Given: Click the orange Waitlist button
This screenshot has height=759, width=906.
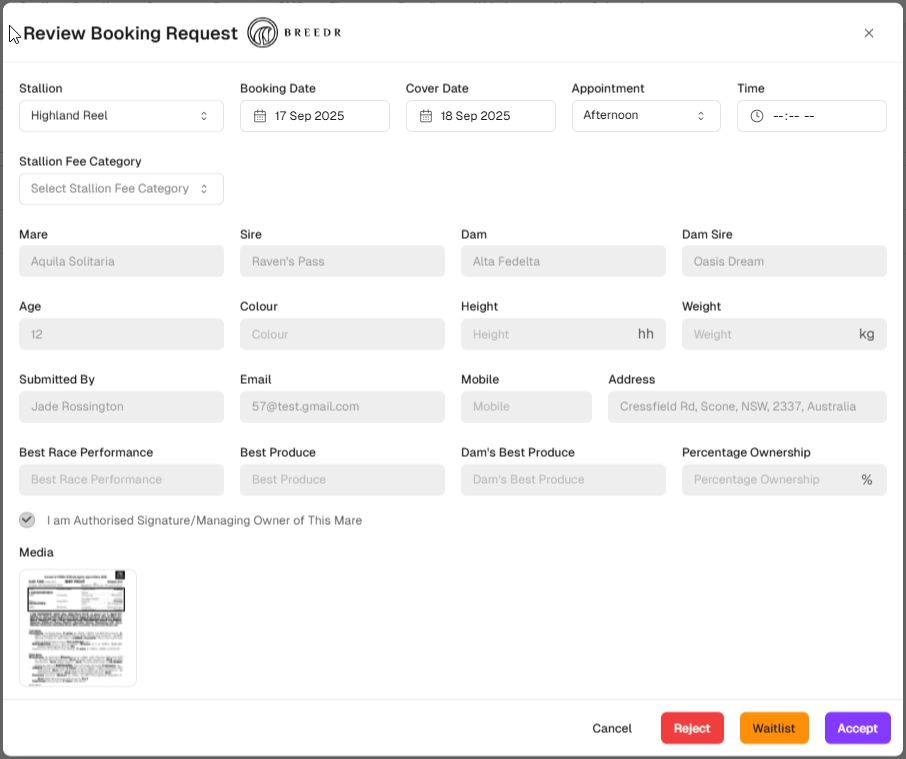Looking at the screenshot, I should coord(773,728).
